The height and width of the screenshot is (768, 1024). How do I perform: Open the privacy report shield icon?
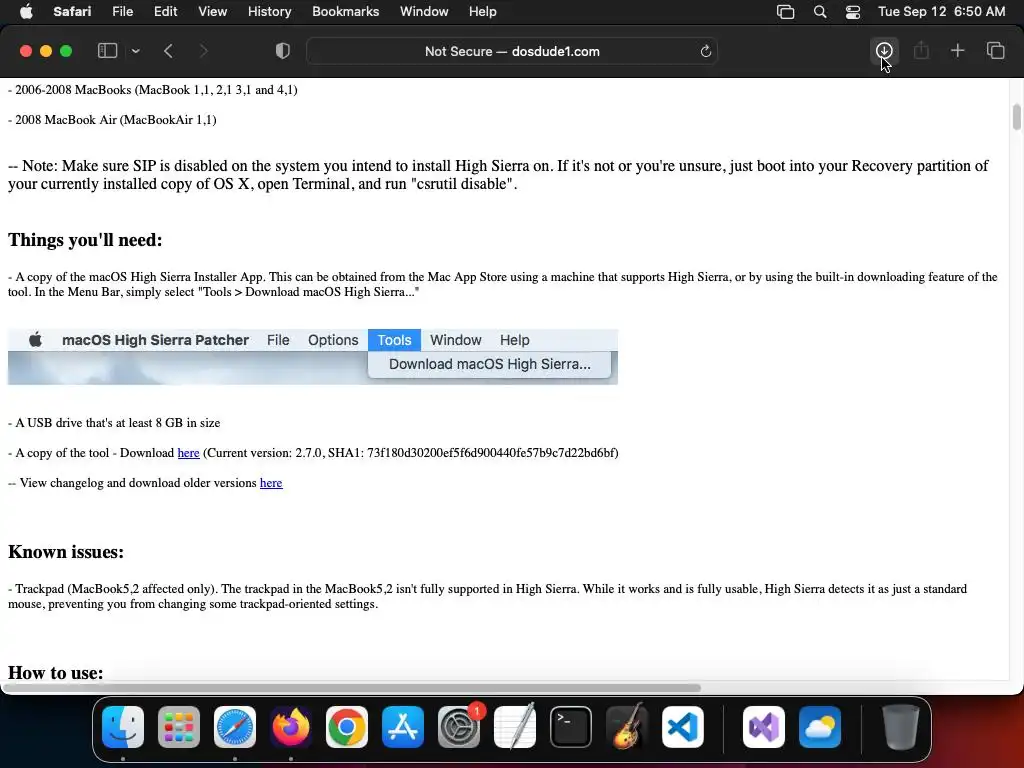[x=282, y=51]
